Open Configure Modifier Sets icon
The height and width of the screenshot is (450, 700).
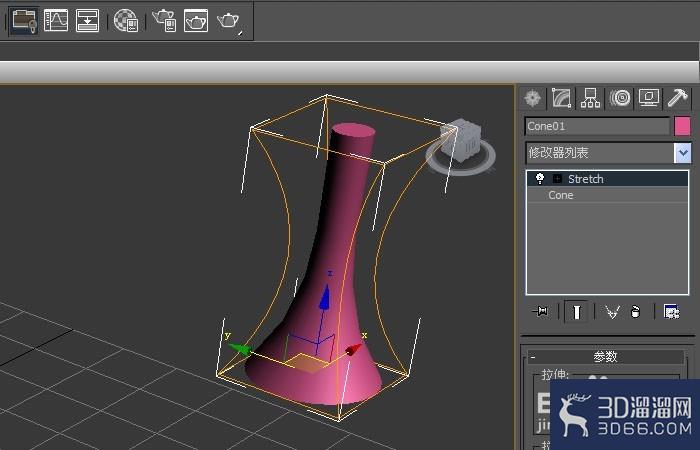point(671,312)
